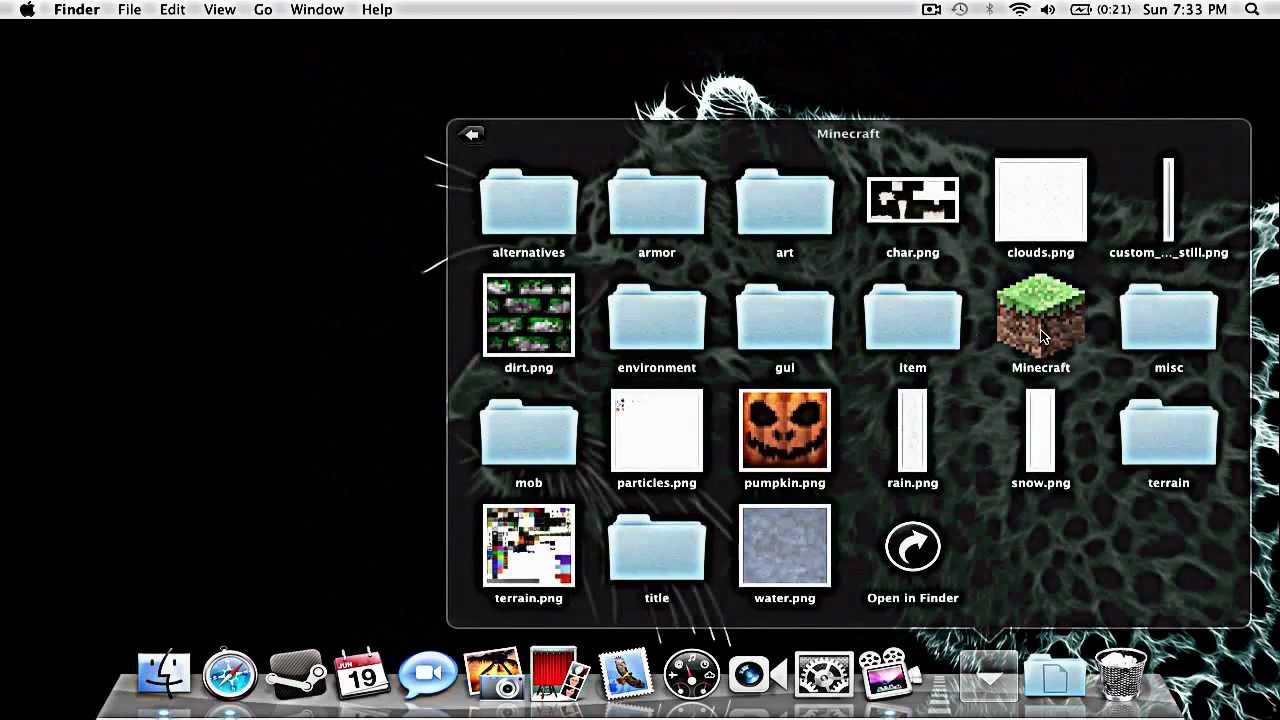Click the battery status (0:21) indicator
This screenshot has width=1280, height=720.
[1101, 10]
